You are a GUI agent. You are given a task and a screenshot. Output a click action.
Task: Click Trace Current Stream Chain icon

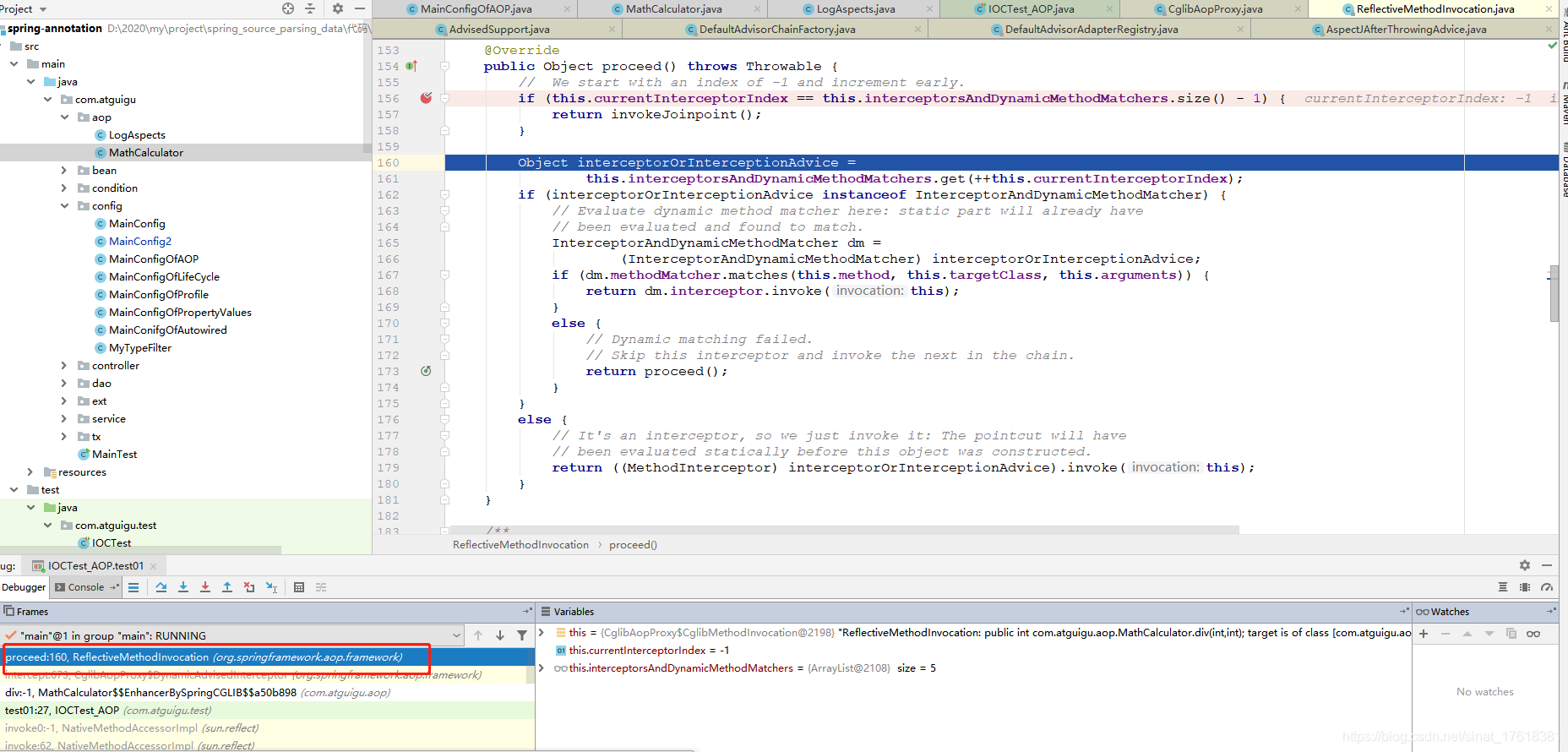[321, 587]
